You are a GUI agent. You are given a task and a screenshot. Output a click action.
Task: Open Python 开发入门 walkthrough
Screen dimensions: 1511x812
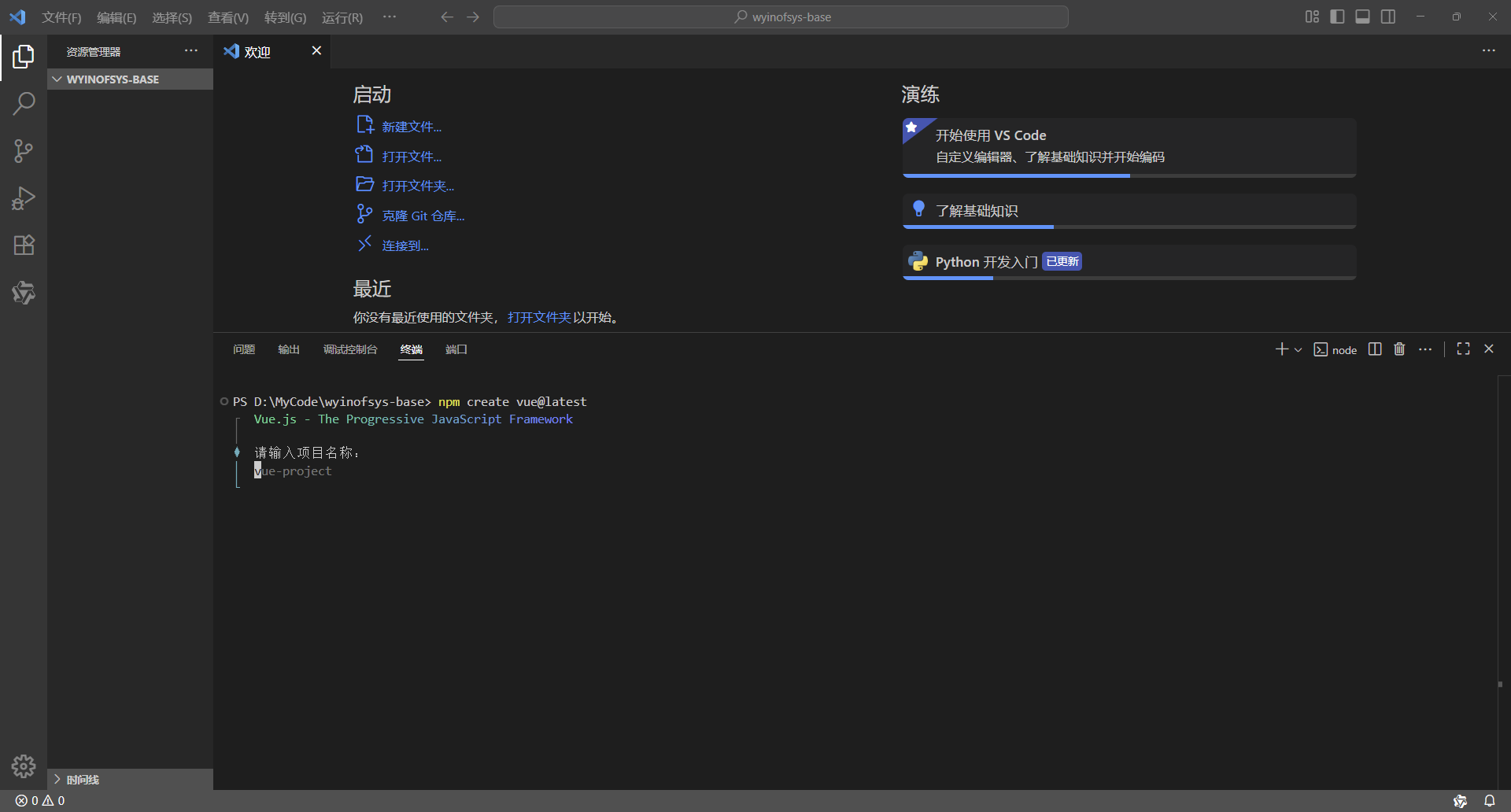(1129, 262)
